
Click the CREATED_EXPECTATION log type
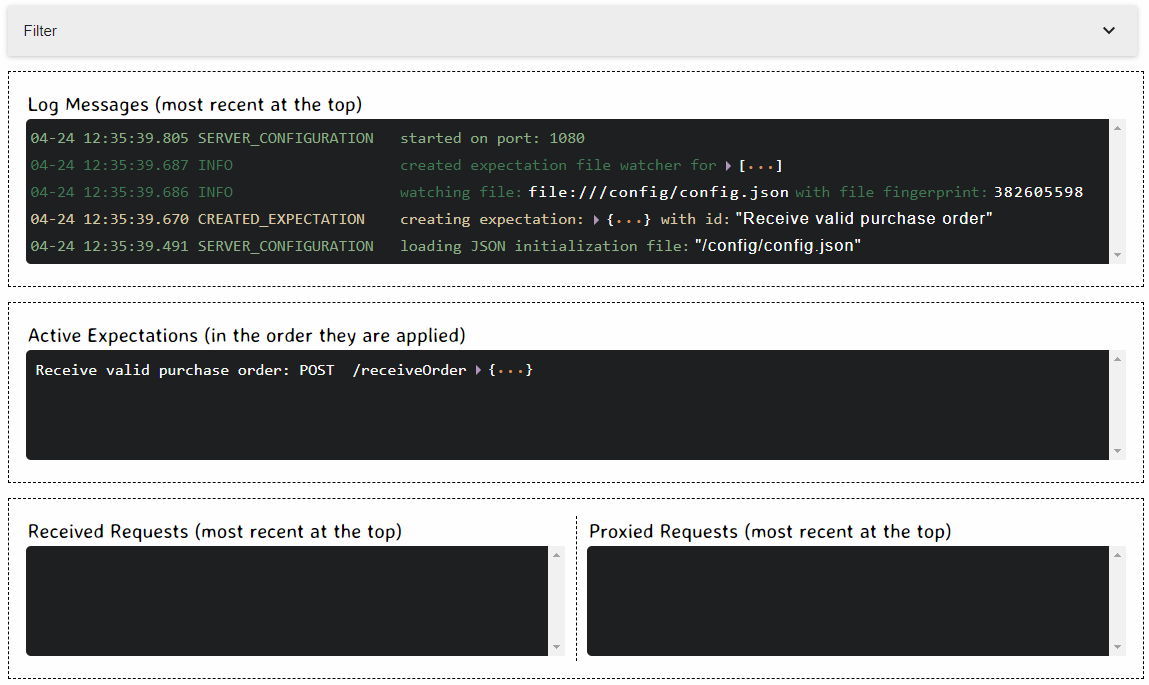[281, 219]
